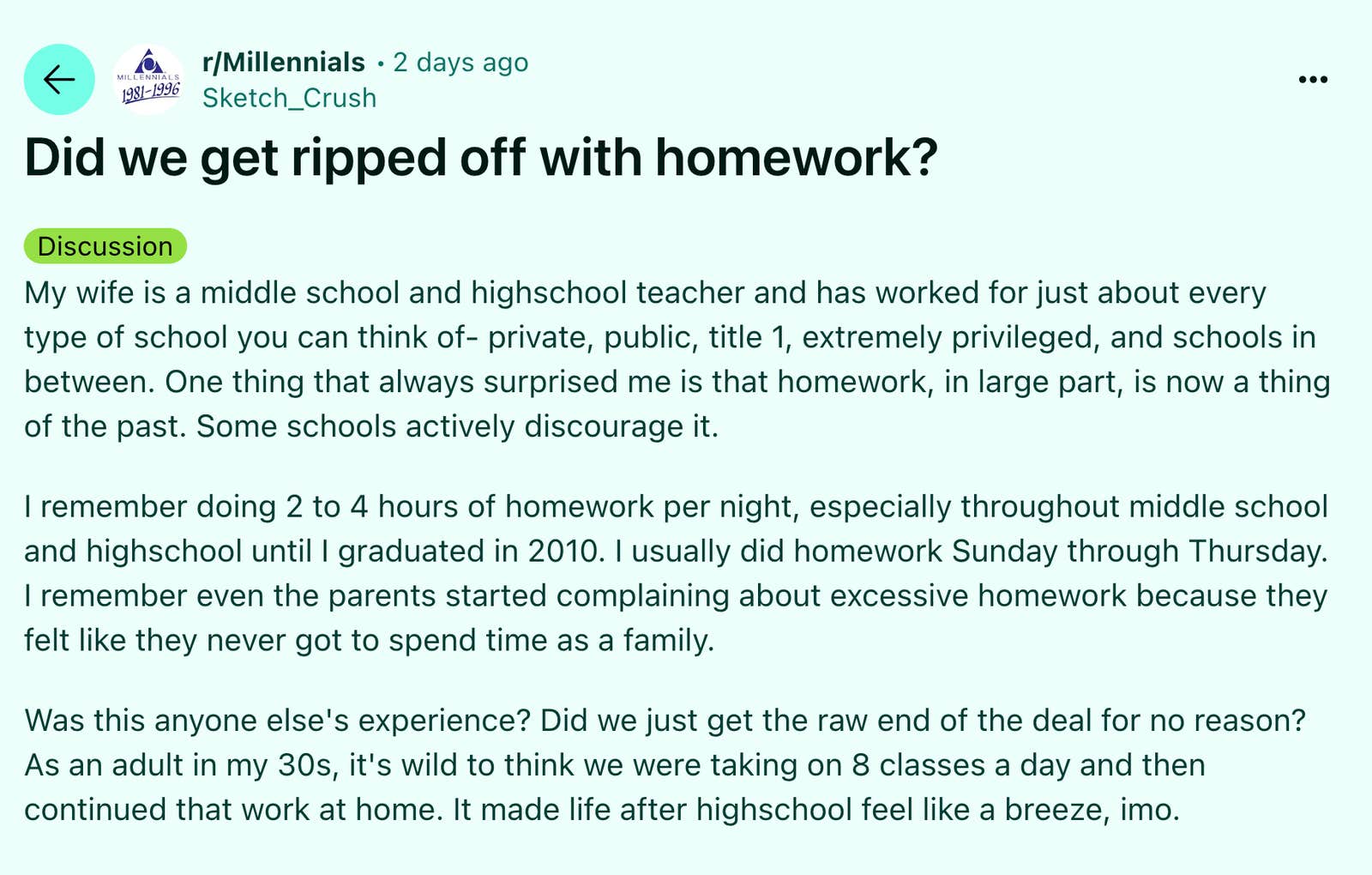Select the 'Did we get ripped off' heading
The image size is (1372, 875).
coord(480,158)
